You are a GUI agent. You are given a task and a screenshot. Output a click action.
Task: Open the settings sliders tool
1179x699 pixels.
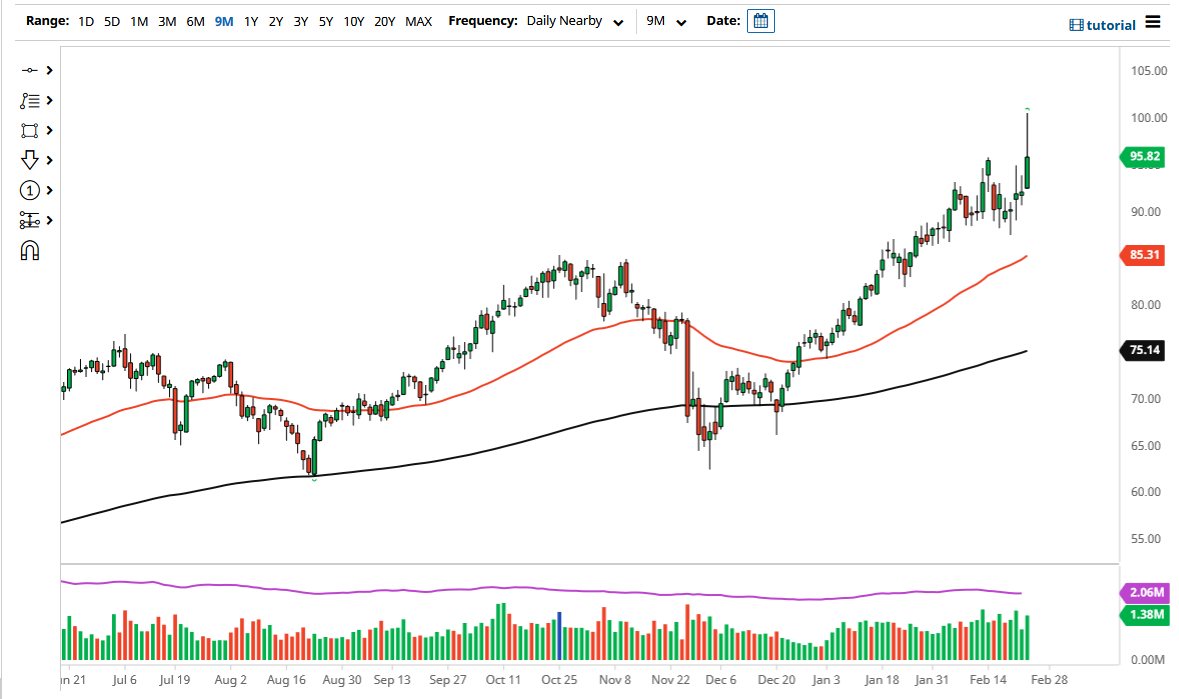[x=30, y=220]
